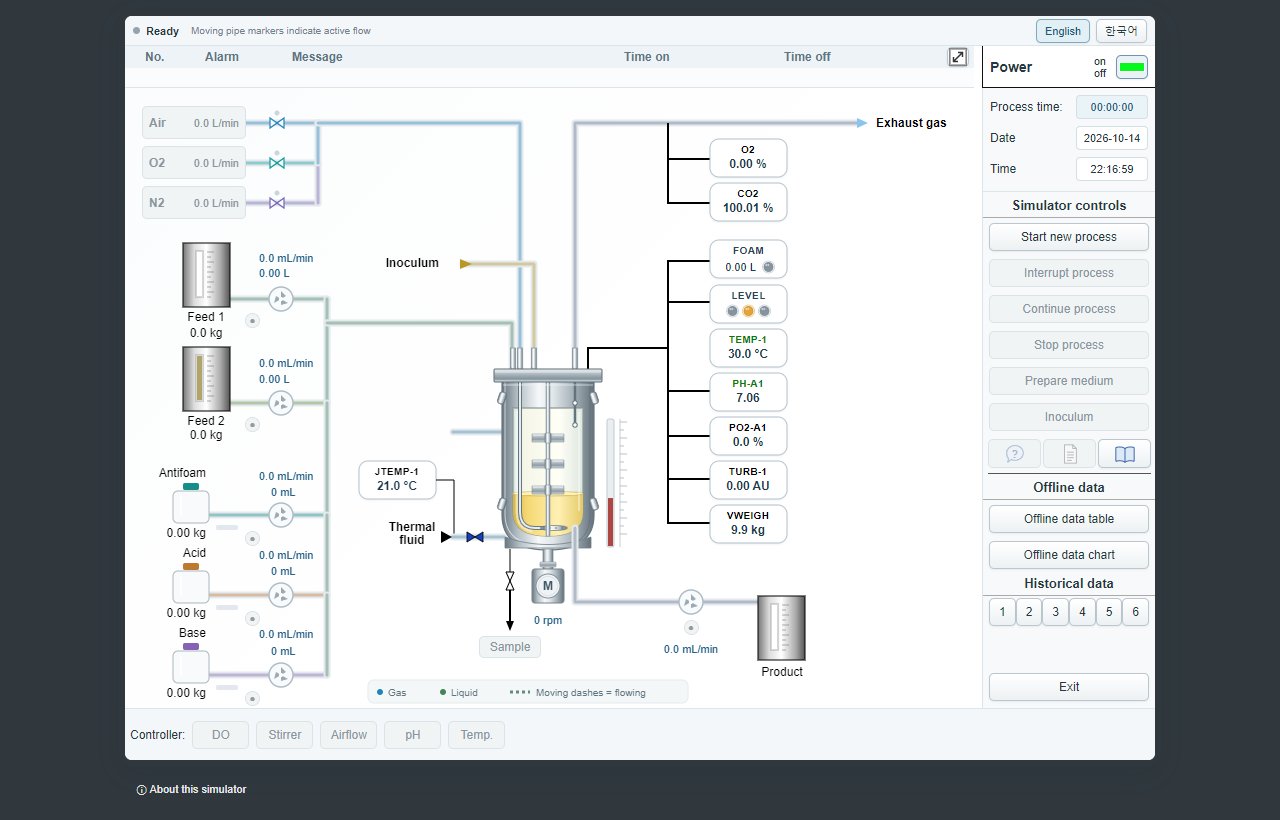Image resolution: width=1280 pixels, height=820 pixels.
Task: Open the manual book icon
Action: coord(1124,454)
